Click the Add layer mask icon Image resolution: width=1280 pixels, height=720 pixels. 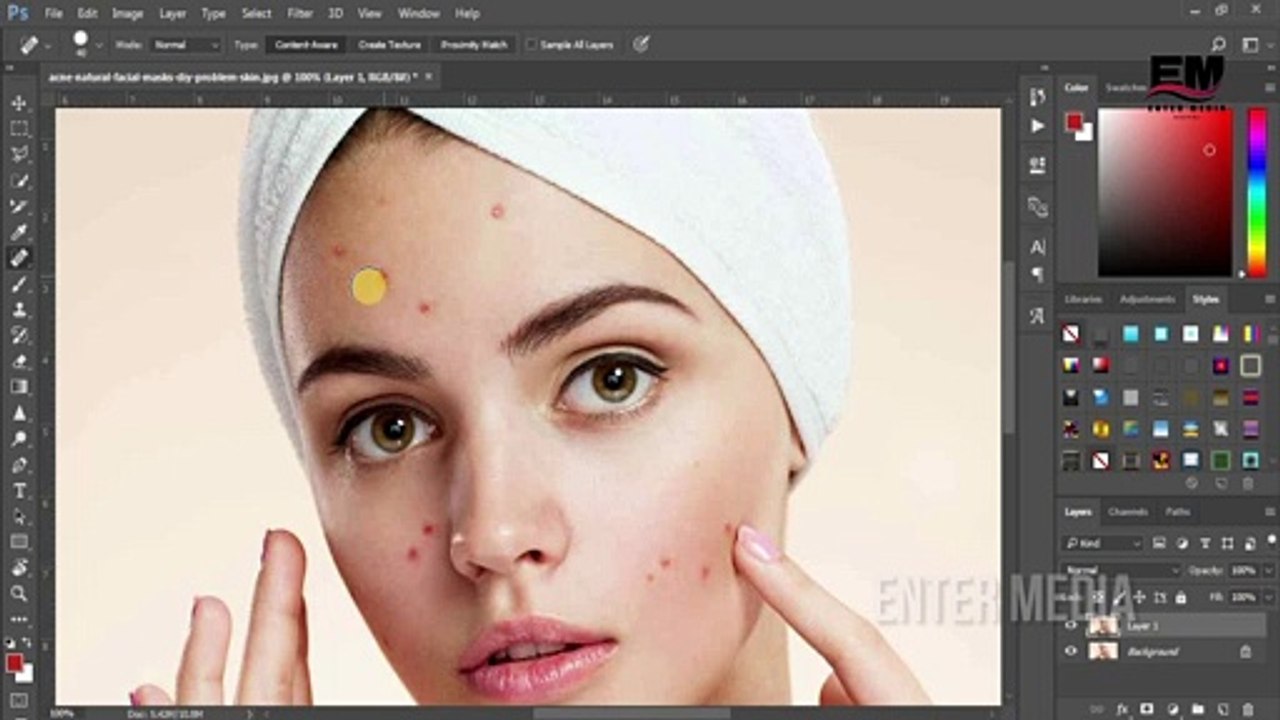pyautogui.click(x=1147, y=709)
